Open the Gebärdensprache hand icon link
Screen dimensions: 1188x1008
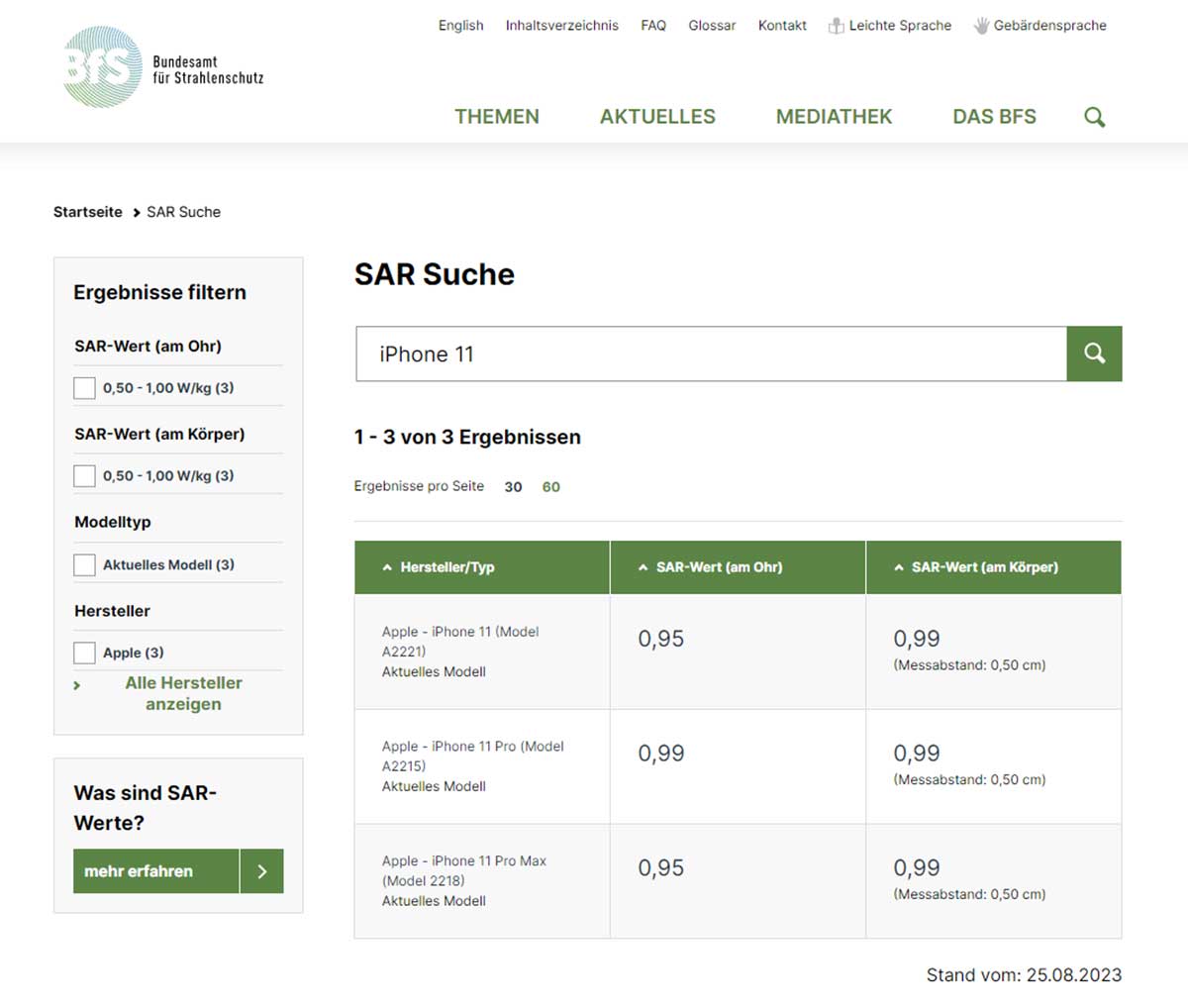pyautogui.click(x=981, y=26)
